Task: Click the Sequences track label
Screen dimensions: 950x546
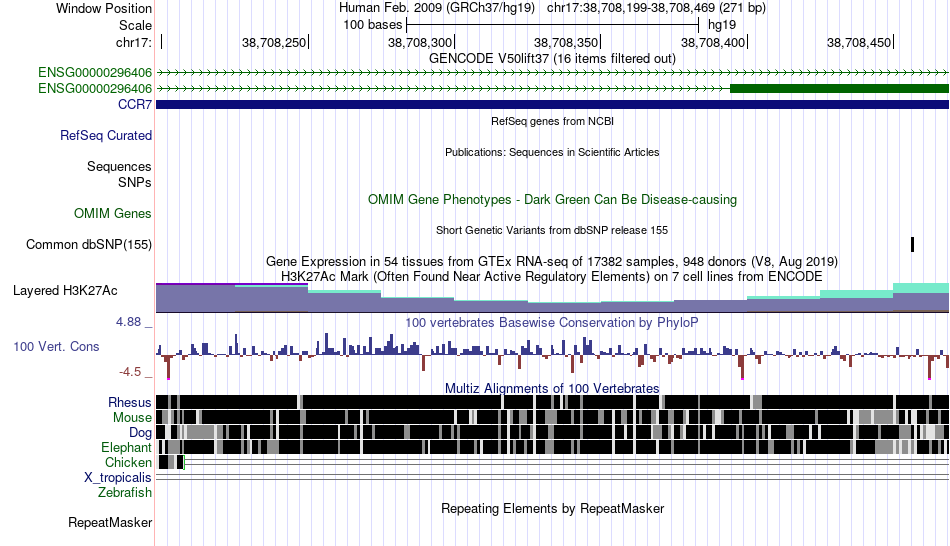Action: pos(119,166)
